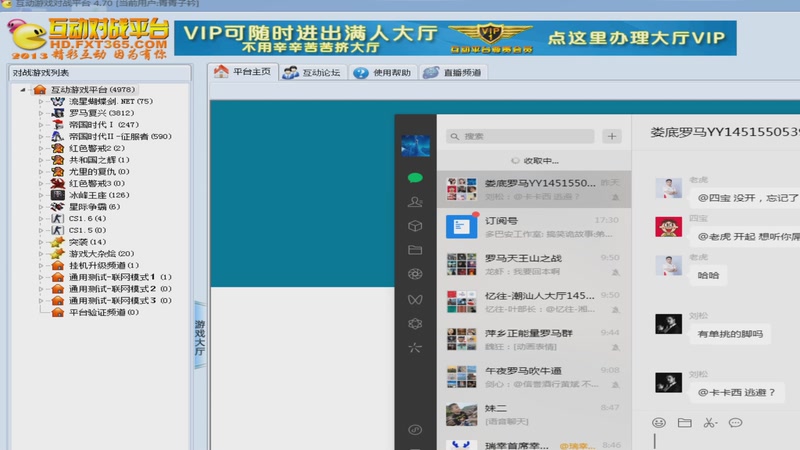
Task: Click the 游戏大厅 vertical side tab
Action: click(200, 336)
